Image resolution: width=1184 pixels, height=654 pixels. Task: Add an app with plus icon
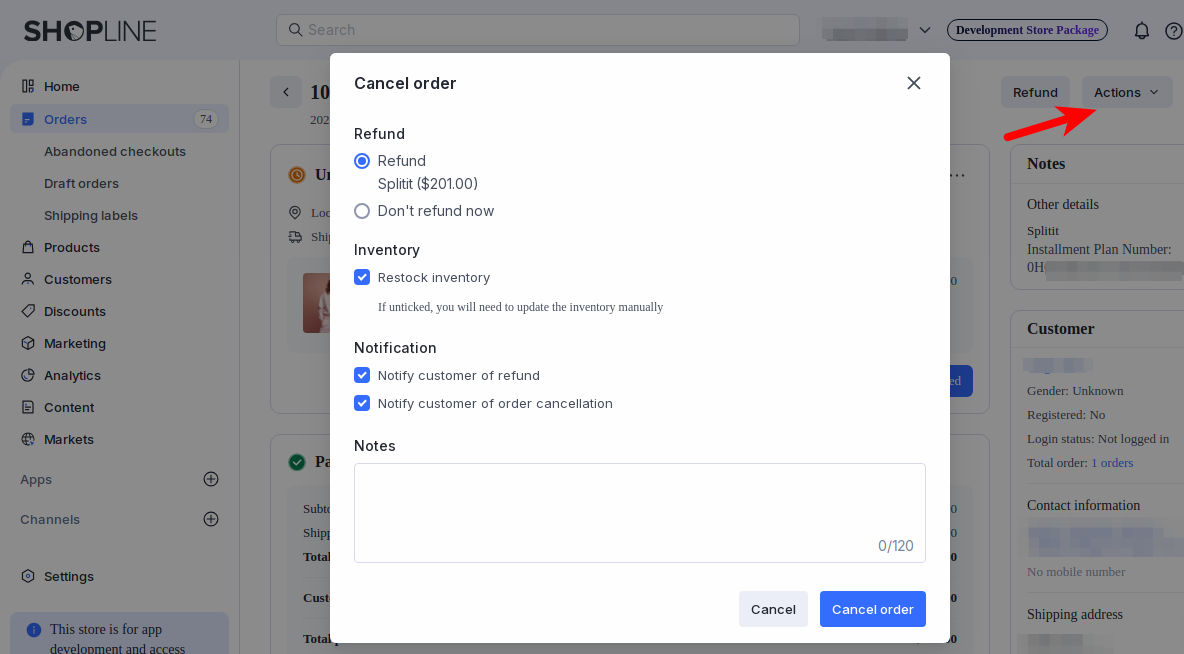211,479
